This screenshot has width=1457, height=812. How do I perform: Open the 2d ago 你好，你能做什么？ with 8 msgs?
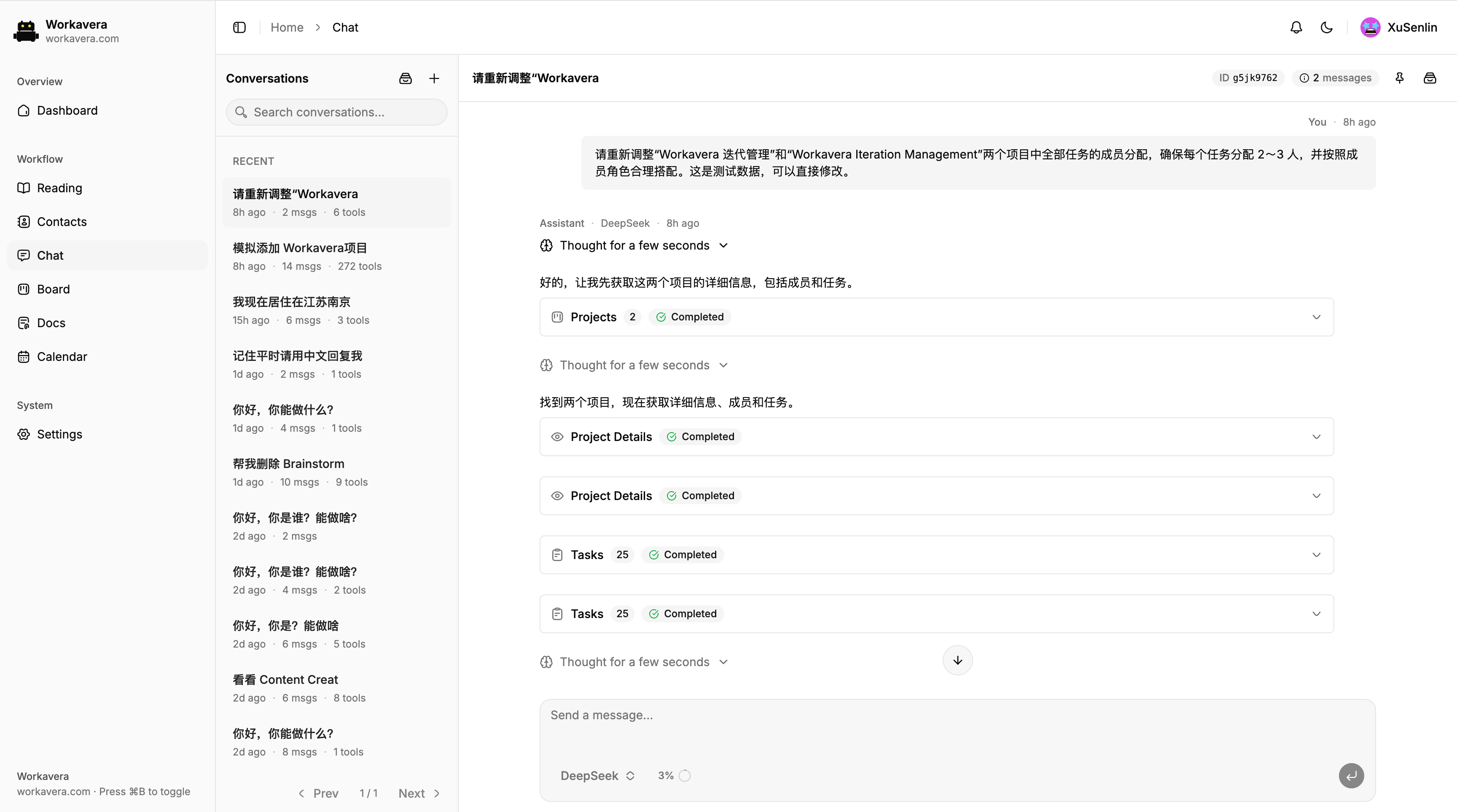tap(336, 742)
